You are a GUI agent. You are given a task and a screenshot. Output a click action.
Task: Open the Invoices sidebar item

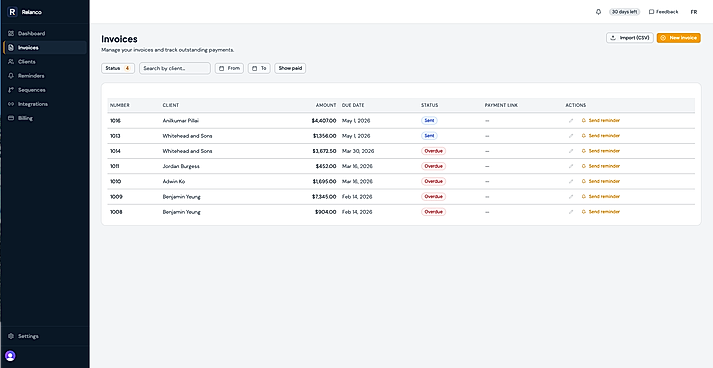[x=45, y=48]
